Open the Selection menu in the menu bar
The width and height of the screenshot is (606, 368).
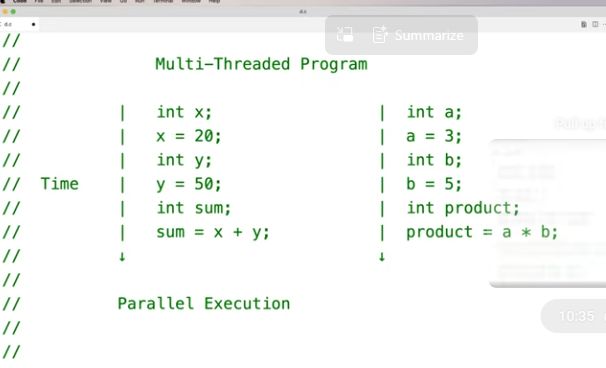click(x=80, y=2)
